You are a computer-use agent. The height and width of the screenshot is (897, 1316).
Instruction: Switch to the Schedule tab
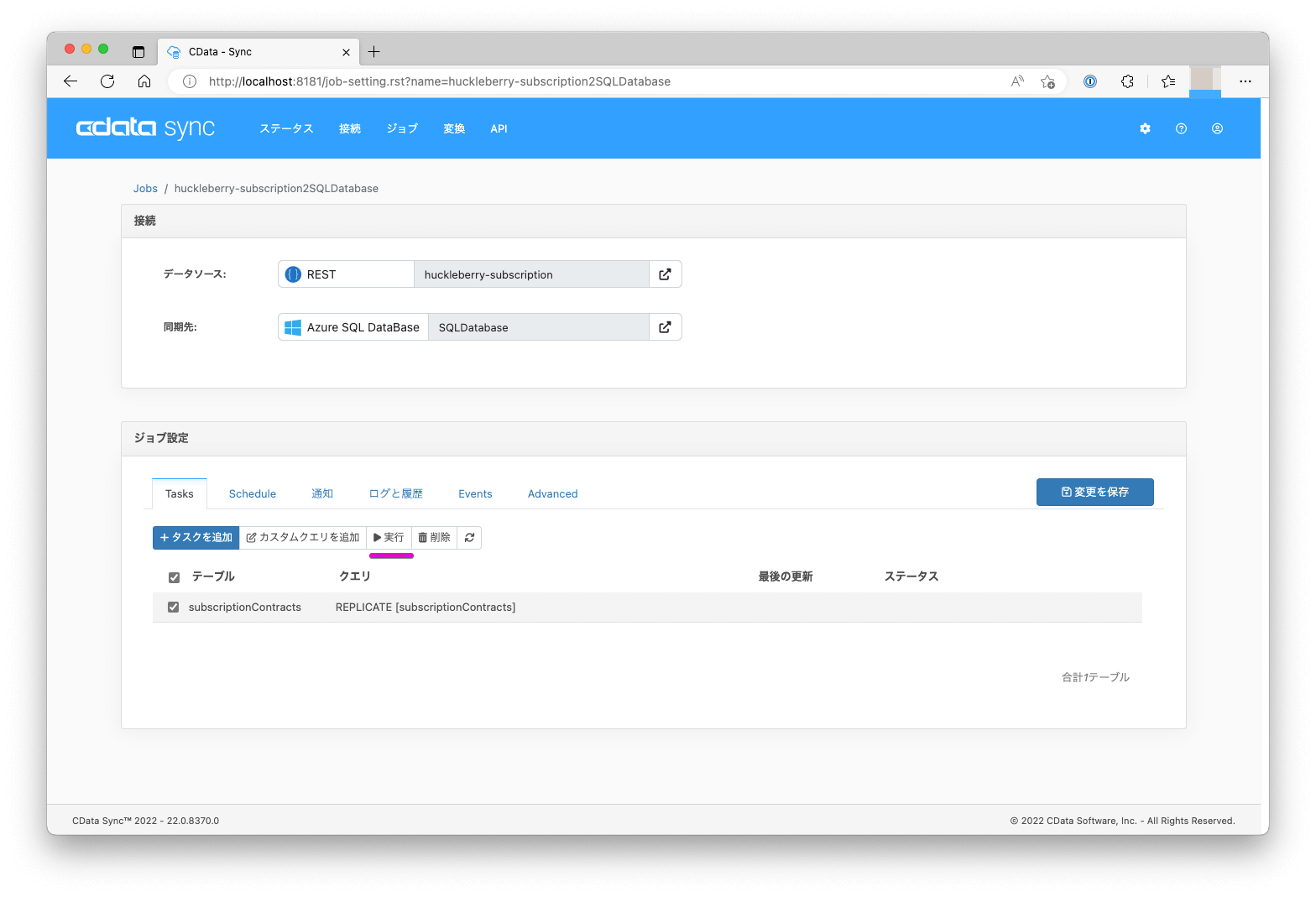(253, 494)
